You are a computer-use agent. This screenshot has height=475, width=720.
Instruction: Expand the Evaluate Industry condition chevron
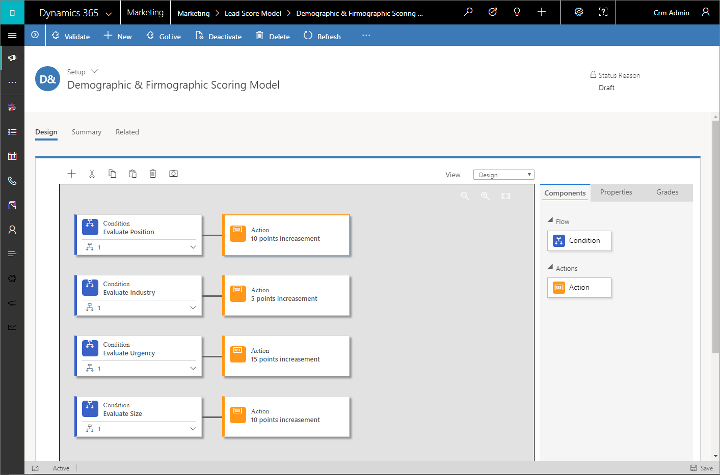click(193, 307)
